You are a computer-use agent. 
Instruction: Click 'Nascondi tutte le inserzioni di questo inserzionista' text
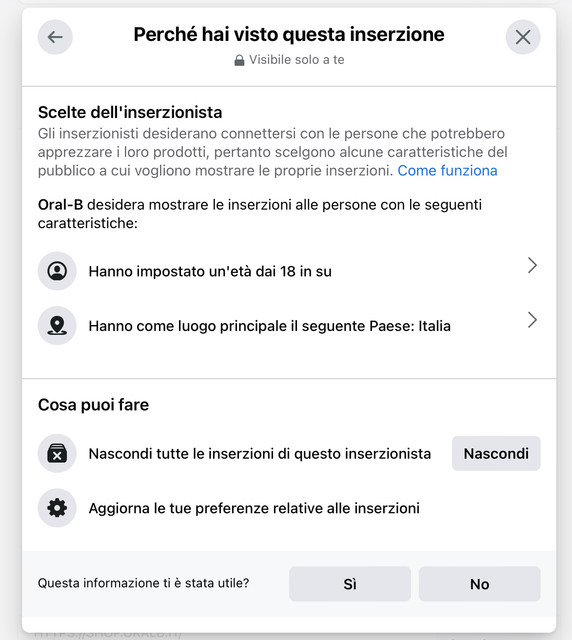coord(260,454)
